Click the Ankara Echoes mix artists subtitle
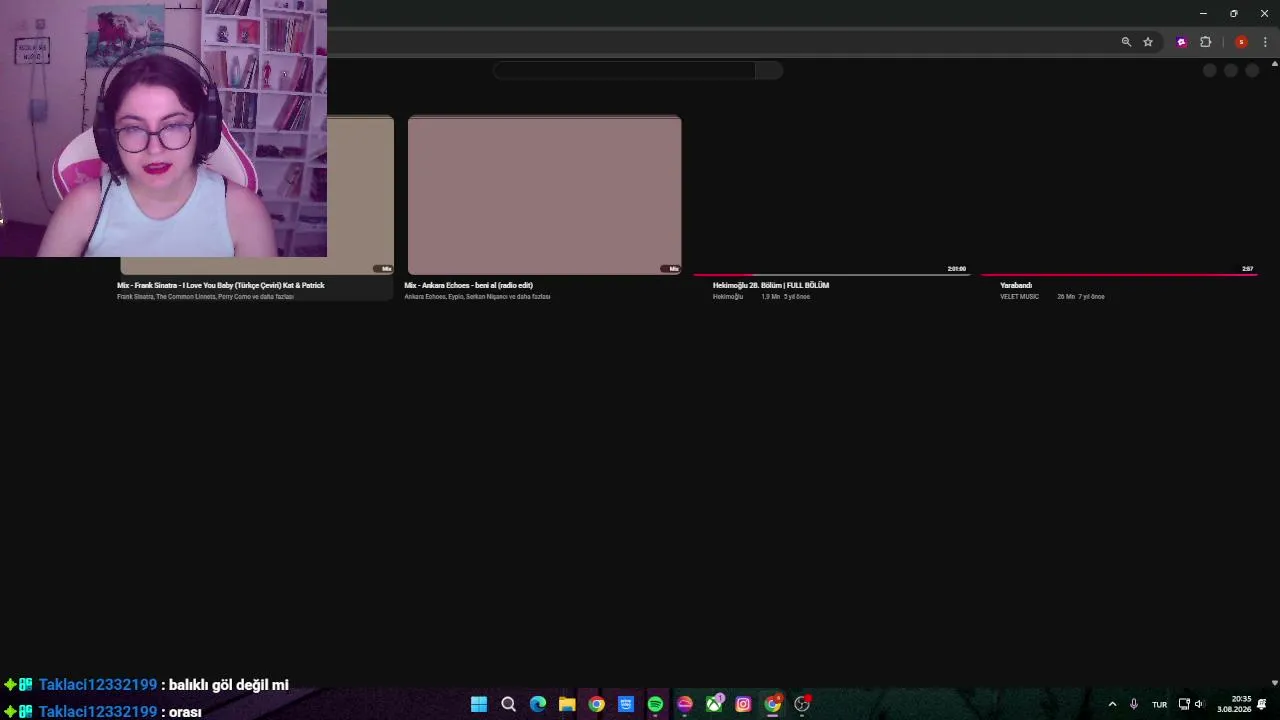The width and height of the screenshot is (1280, 720). tap(477, 297)
